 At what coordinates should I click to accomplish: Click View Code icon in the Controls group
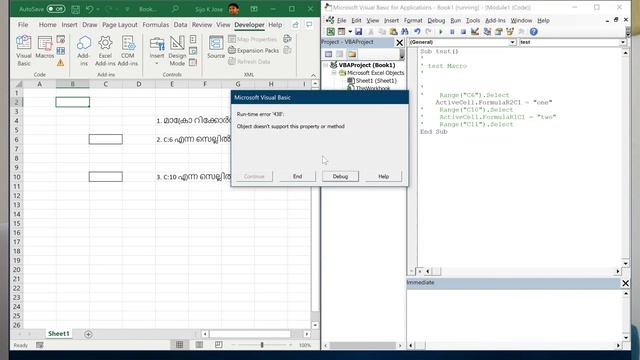click(193, 51)
